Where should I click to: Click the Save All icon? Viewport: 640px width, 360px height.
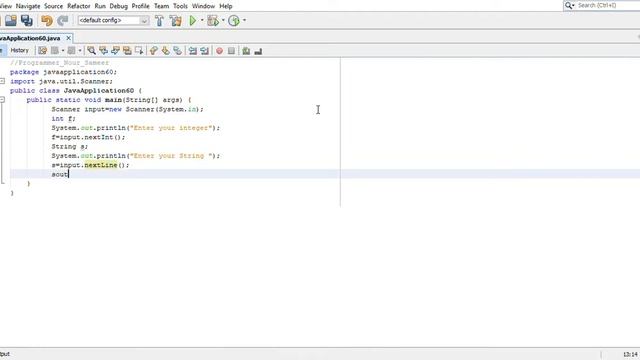27,20
